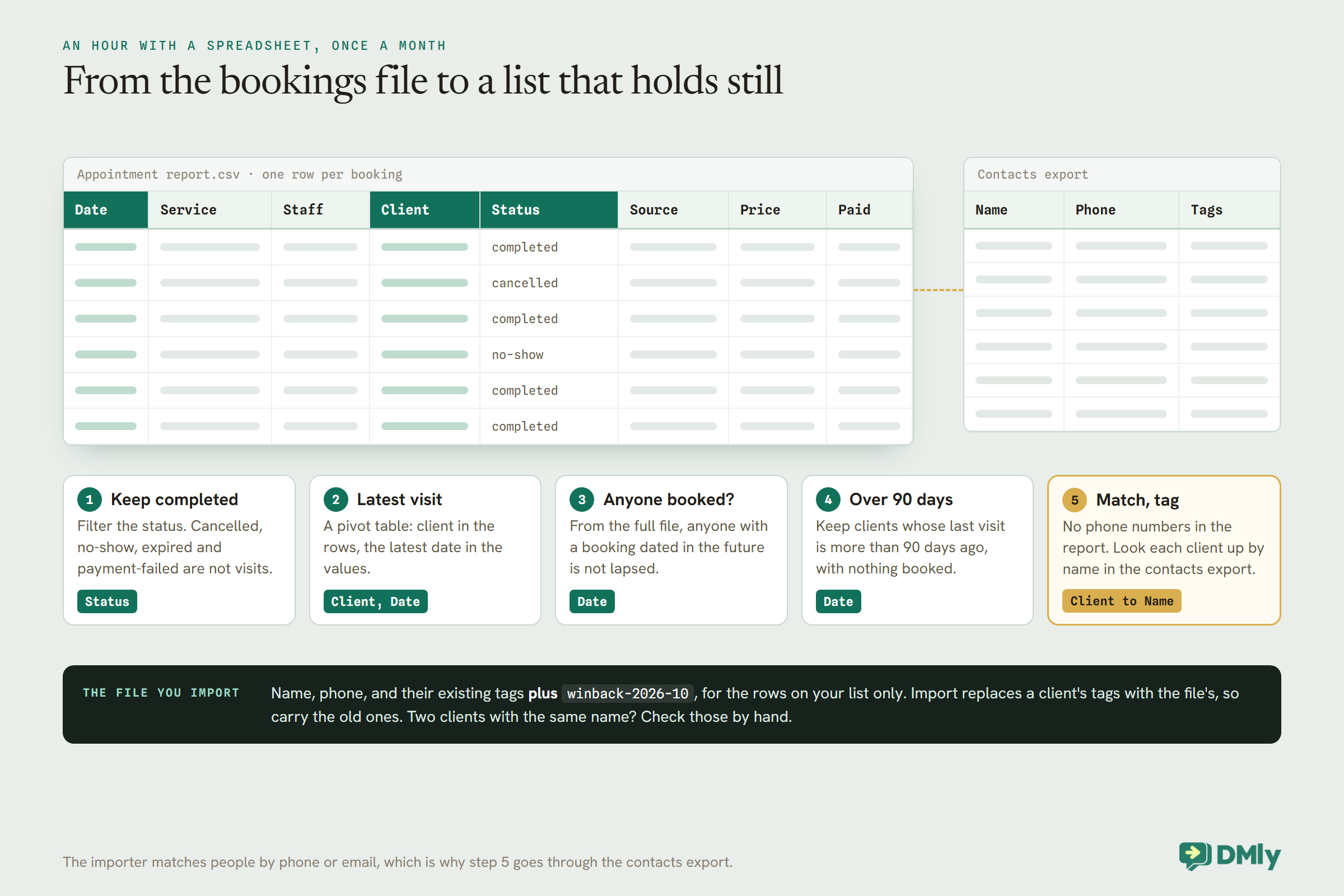Click the Date tag under Over 90 days
The height and width of the screenshot is (896, 1344).
(838, 601)
